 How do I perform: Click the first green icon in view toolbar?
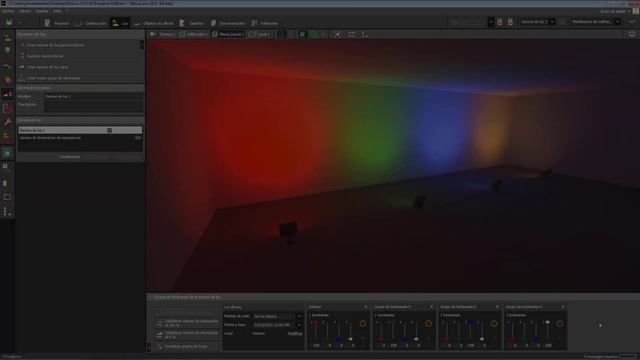point(302,35)
